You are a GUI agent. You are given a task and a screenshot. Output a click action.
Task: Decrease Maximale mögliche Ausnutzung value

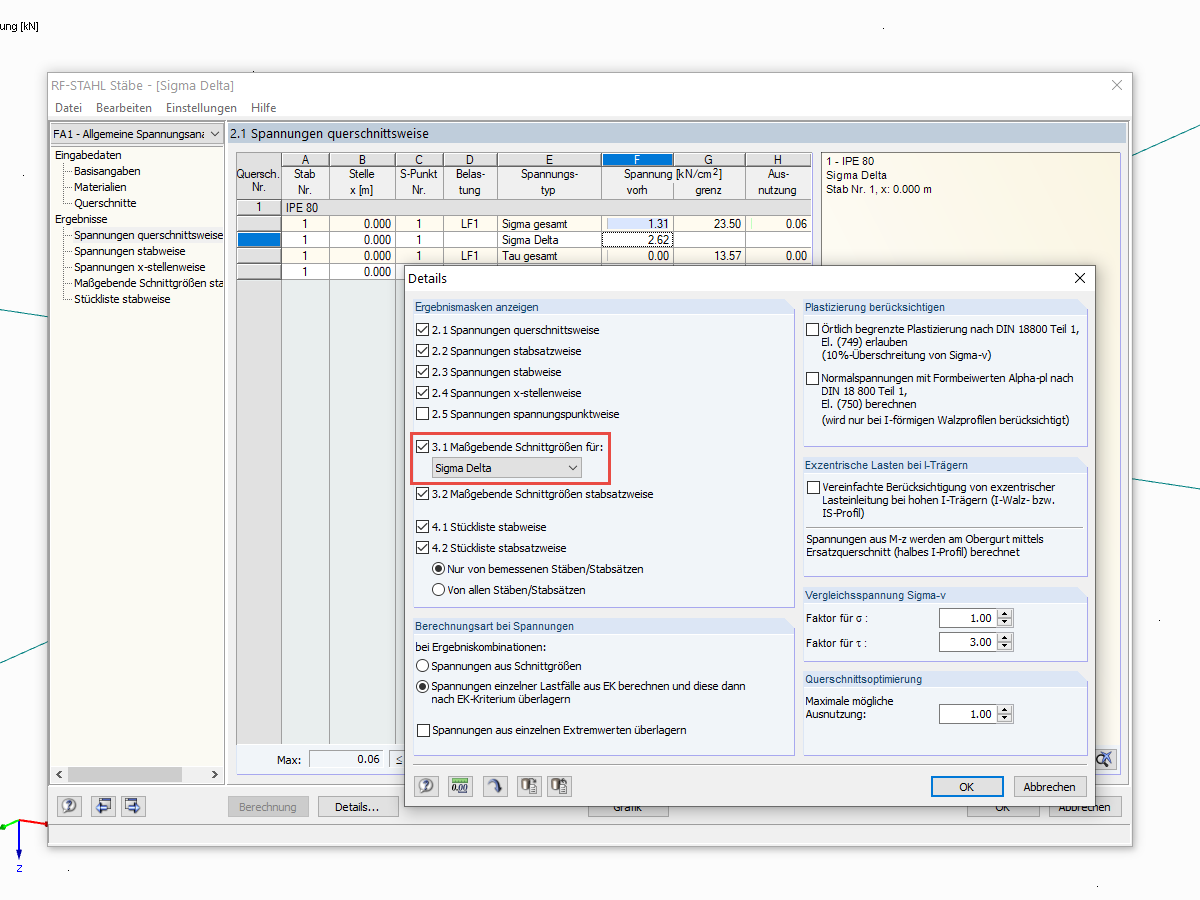pos(1005,719)
